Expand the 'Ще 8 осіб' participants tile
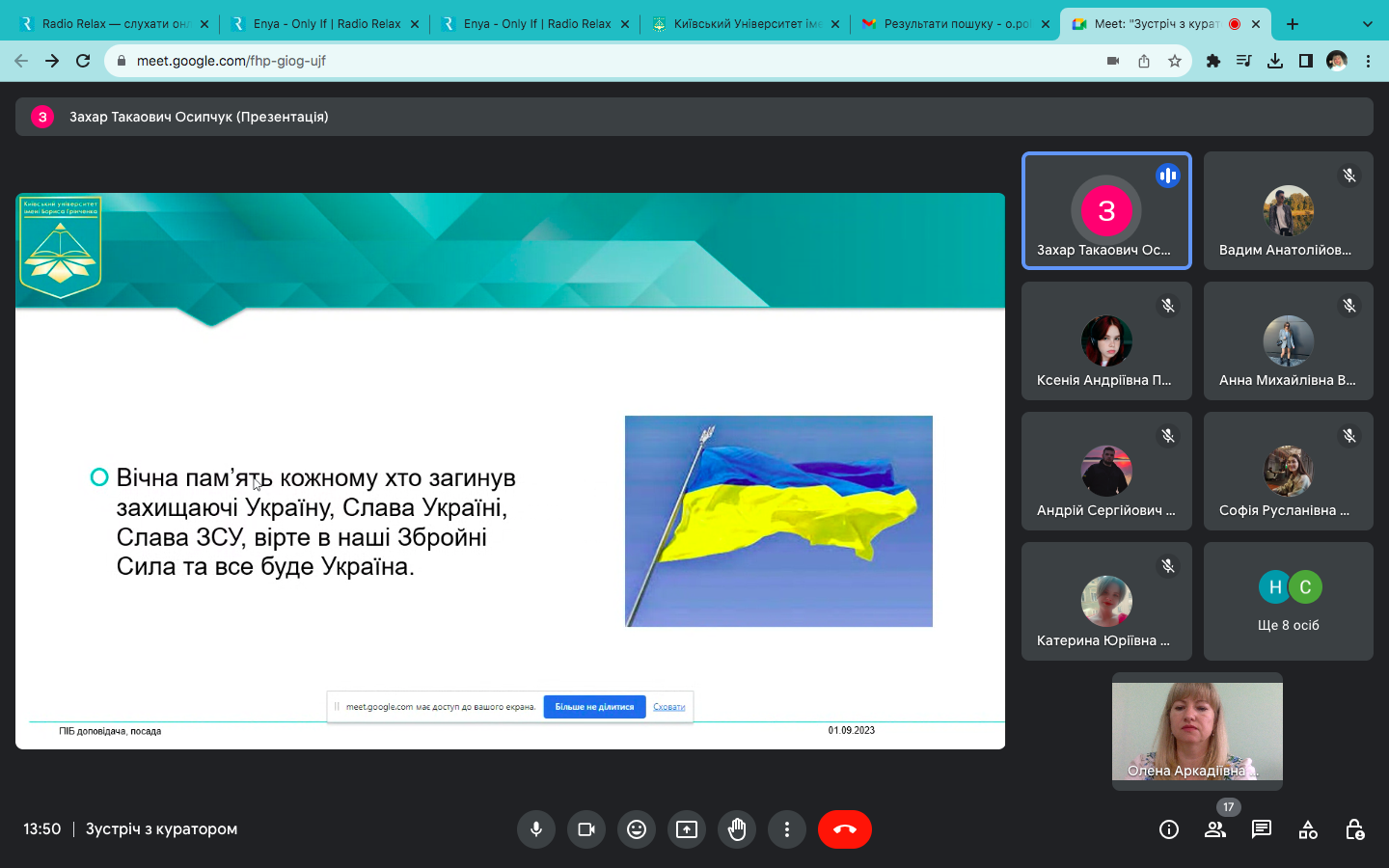 pos(1288,601)
